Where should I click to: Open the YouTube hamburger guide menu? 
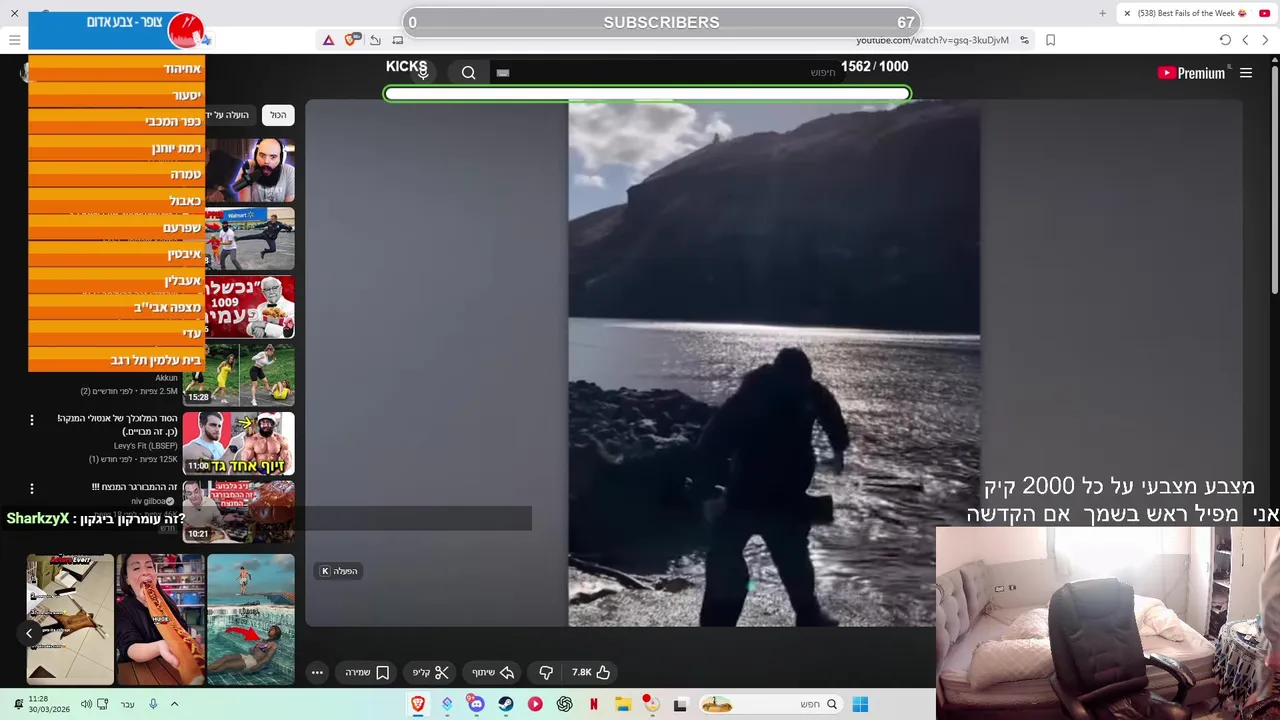click(x=1246, y=73)
